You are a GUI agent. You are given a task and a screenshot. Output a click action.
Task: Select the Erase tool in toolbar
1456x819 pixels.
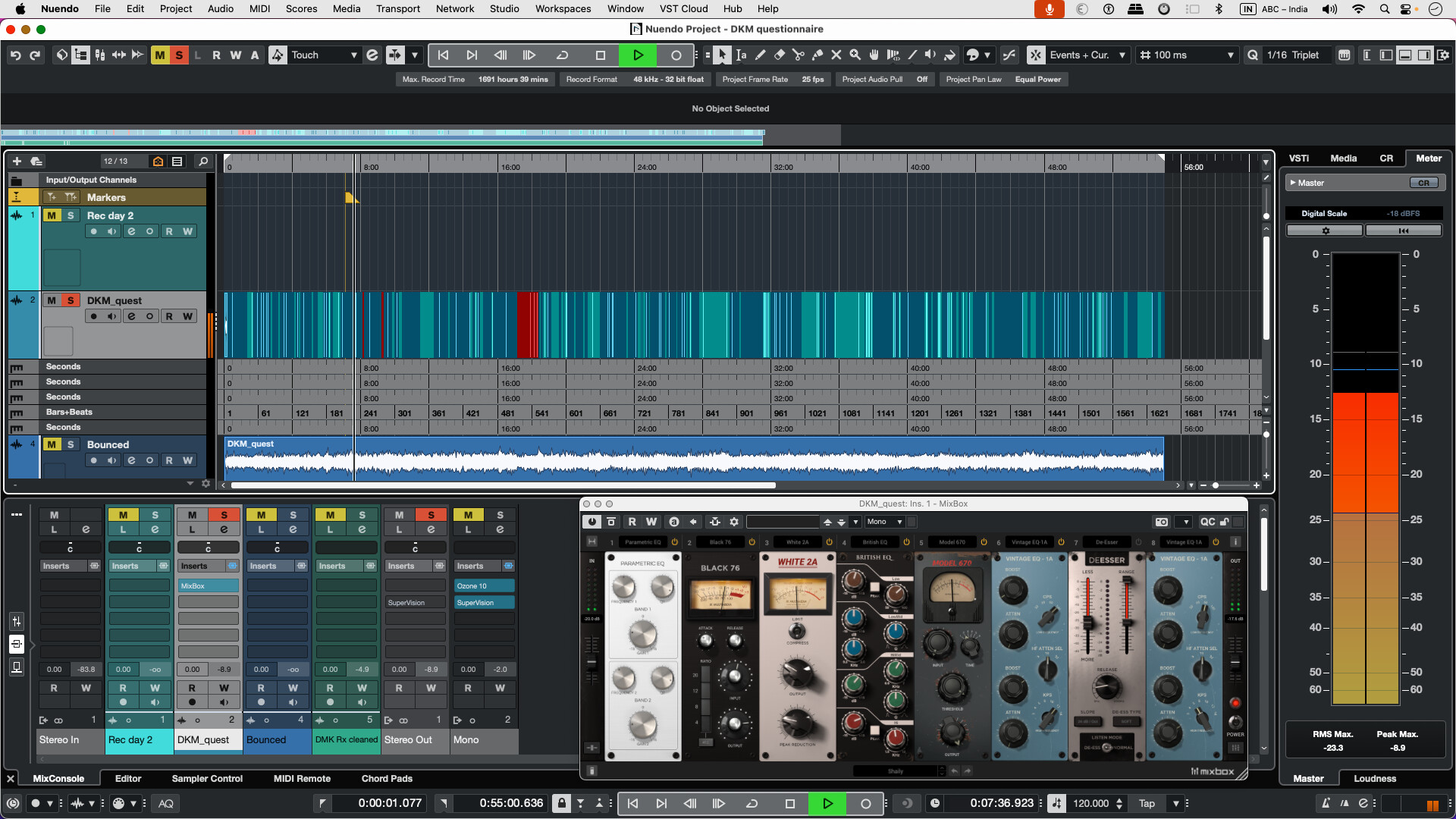(x=779, y=55)
